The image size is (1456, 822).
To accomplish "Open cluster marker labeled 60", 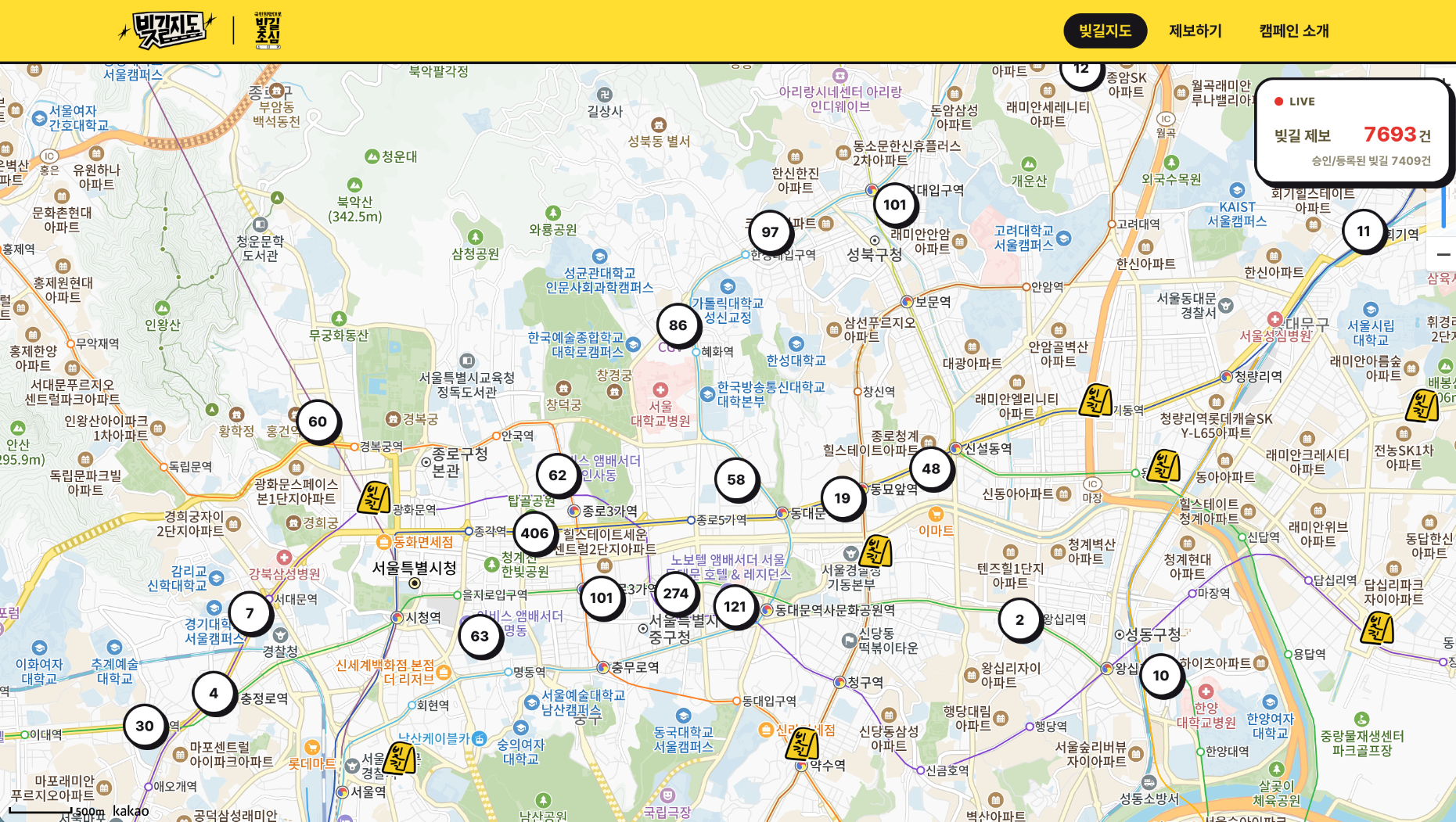I will point(318,422).
